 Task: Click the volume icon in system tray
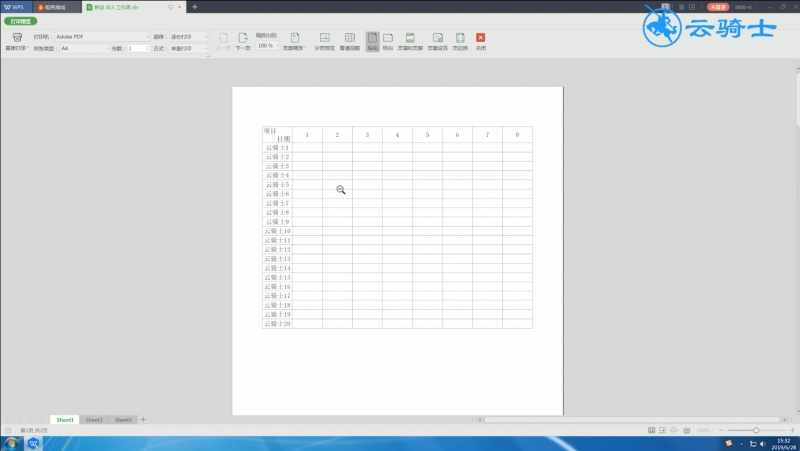[763, 444]
